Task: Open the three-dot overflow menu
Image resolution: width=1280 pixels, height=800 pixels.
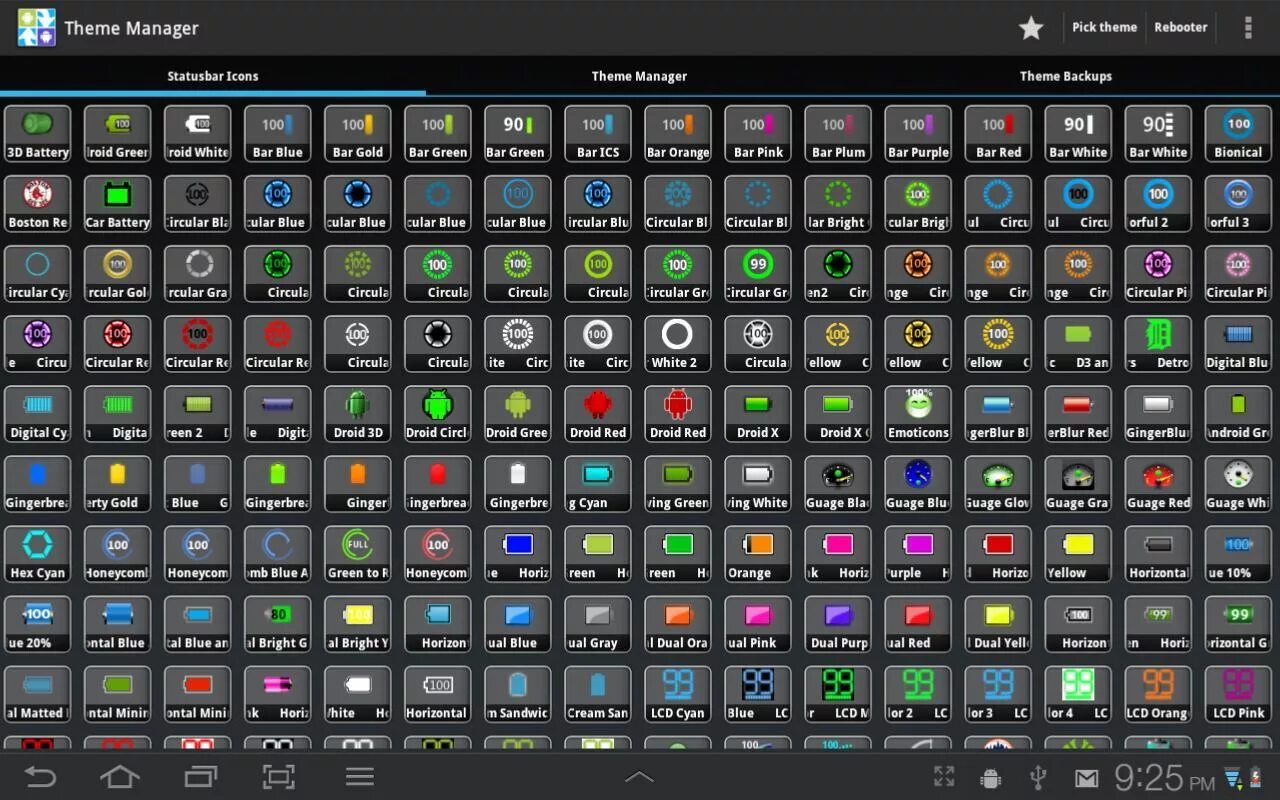Action: 1248,28
